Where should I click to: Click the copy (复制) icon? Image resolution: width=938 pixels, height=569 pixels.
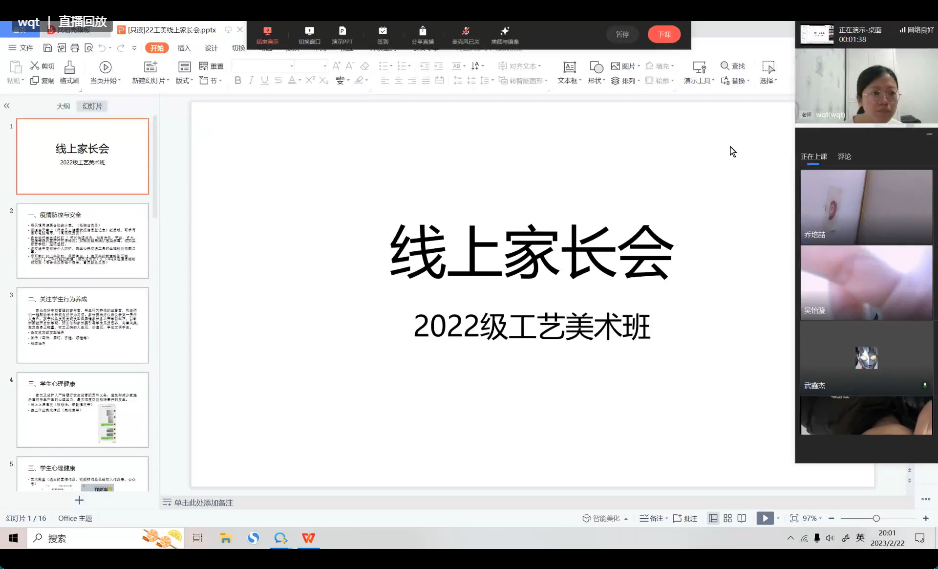coord(34,80)
